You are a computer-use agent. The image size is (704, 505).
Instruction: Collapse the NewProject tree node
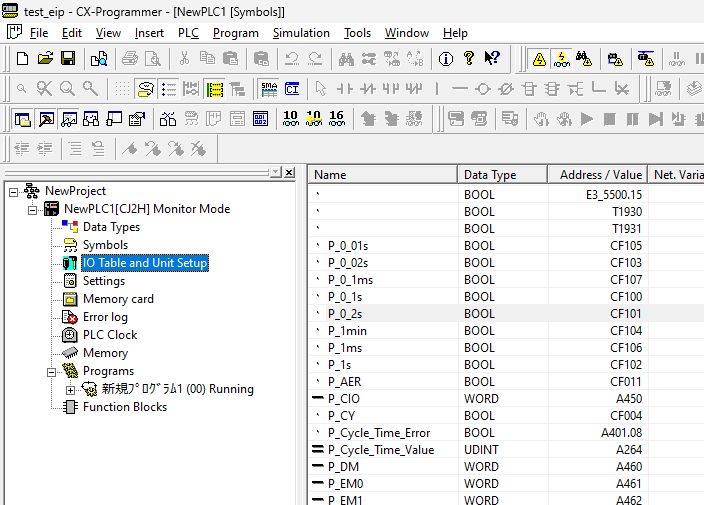(x=14, y=192)
